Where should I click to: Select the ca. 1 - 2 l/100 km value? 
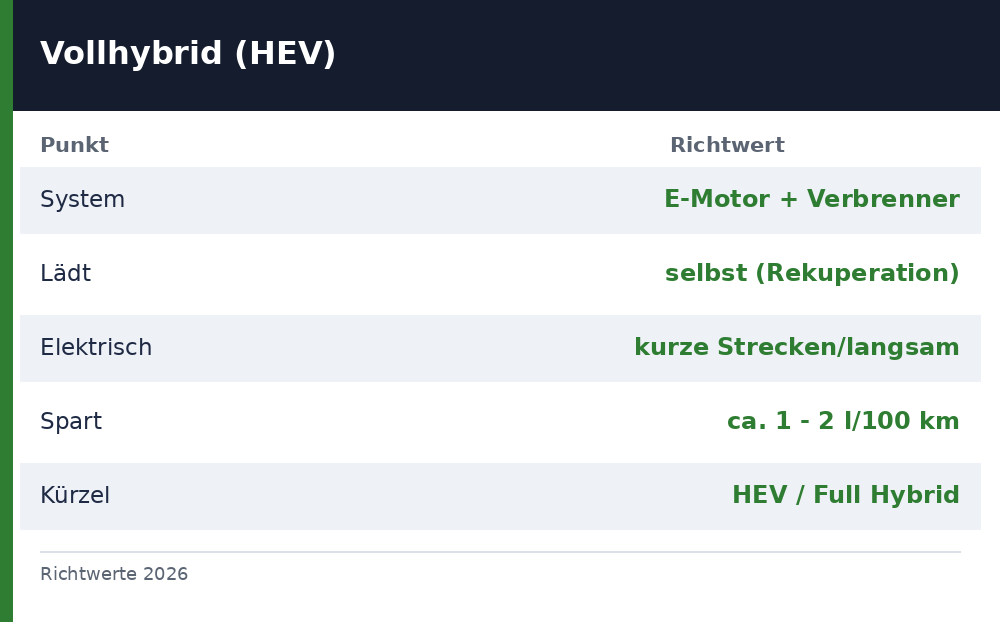pos(843,421)
